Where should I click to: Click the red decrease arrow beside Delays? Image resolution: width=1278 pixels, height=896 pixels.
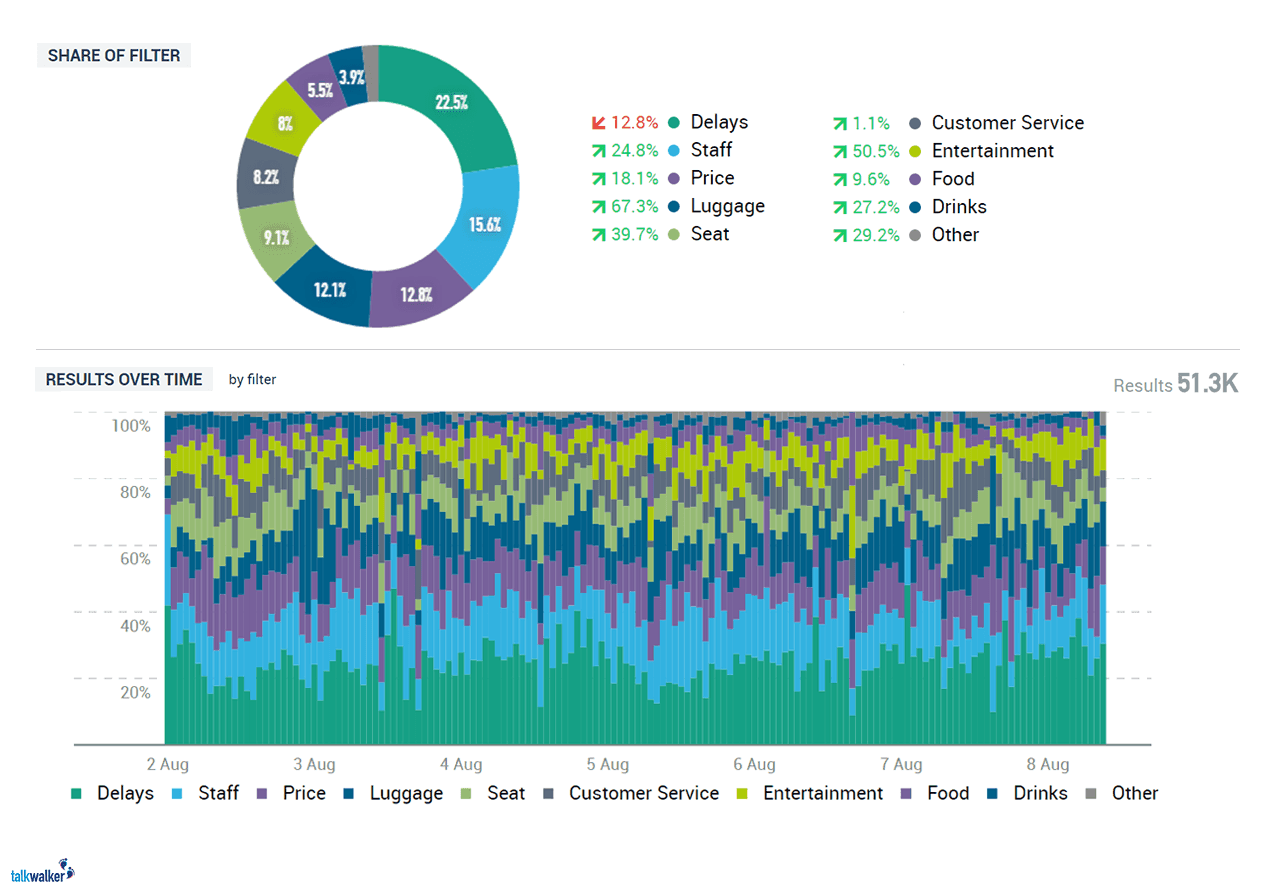pyautogui.click(x=597, y=122)
